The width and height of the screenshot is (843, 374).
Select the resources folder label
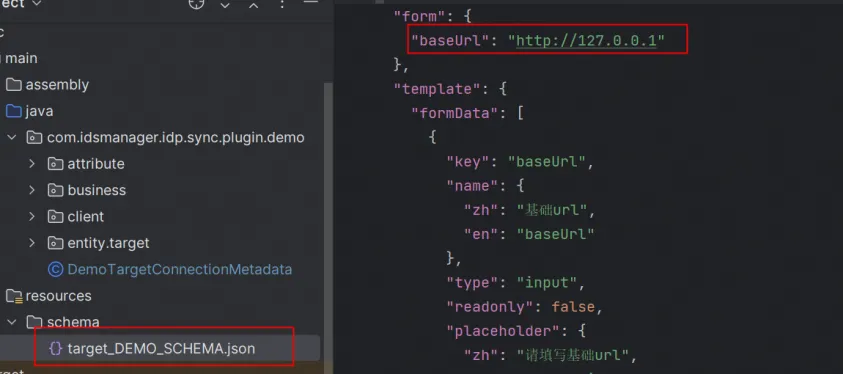pyautogui.click(x=59, y=296)
